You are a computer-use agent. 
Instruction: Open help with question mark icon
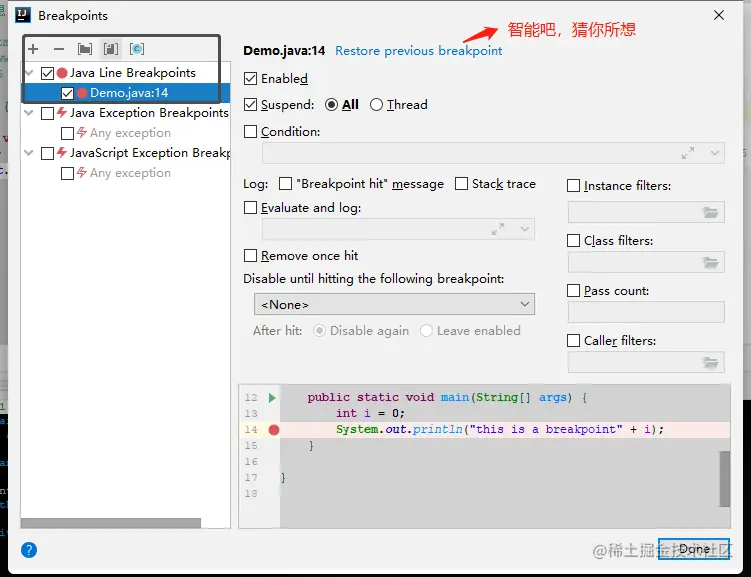(x=29, y=550)
